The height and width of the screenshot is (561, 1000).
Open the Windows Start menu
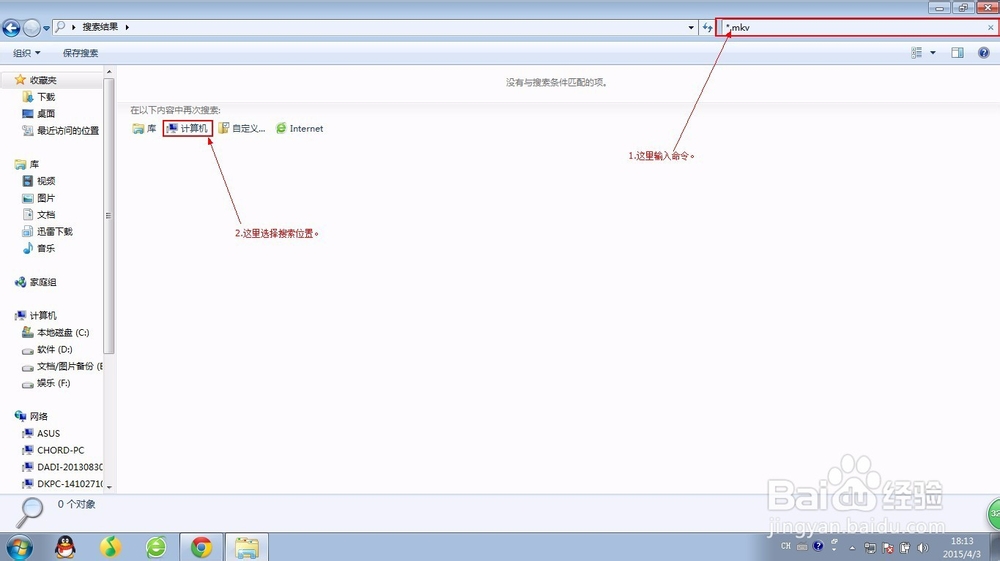20,547
